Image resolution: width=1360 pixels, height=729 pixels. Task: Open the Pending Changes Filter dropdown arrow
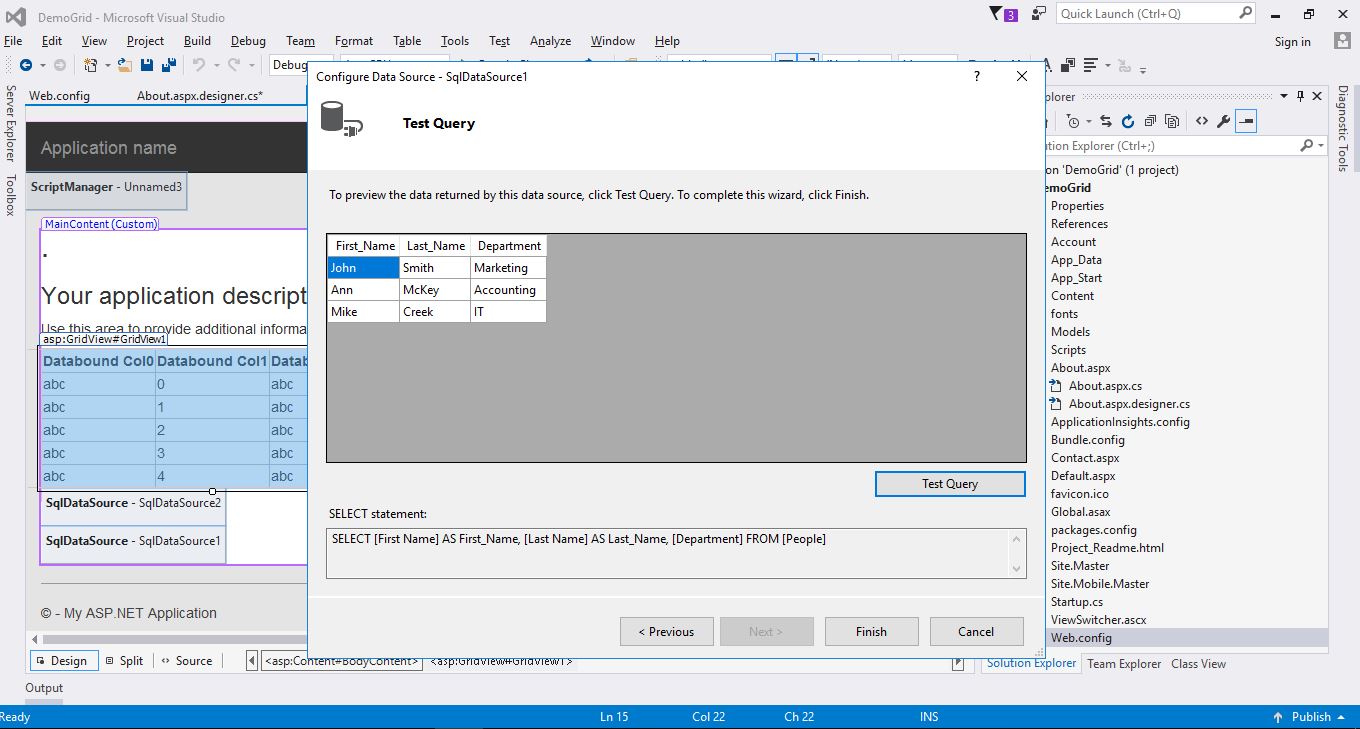(x=1087, y=122)
